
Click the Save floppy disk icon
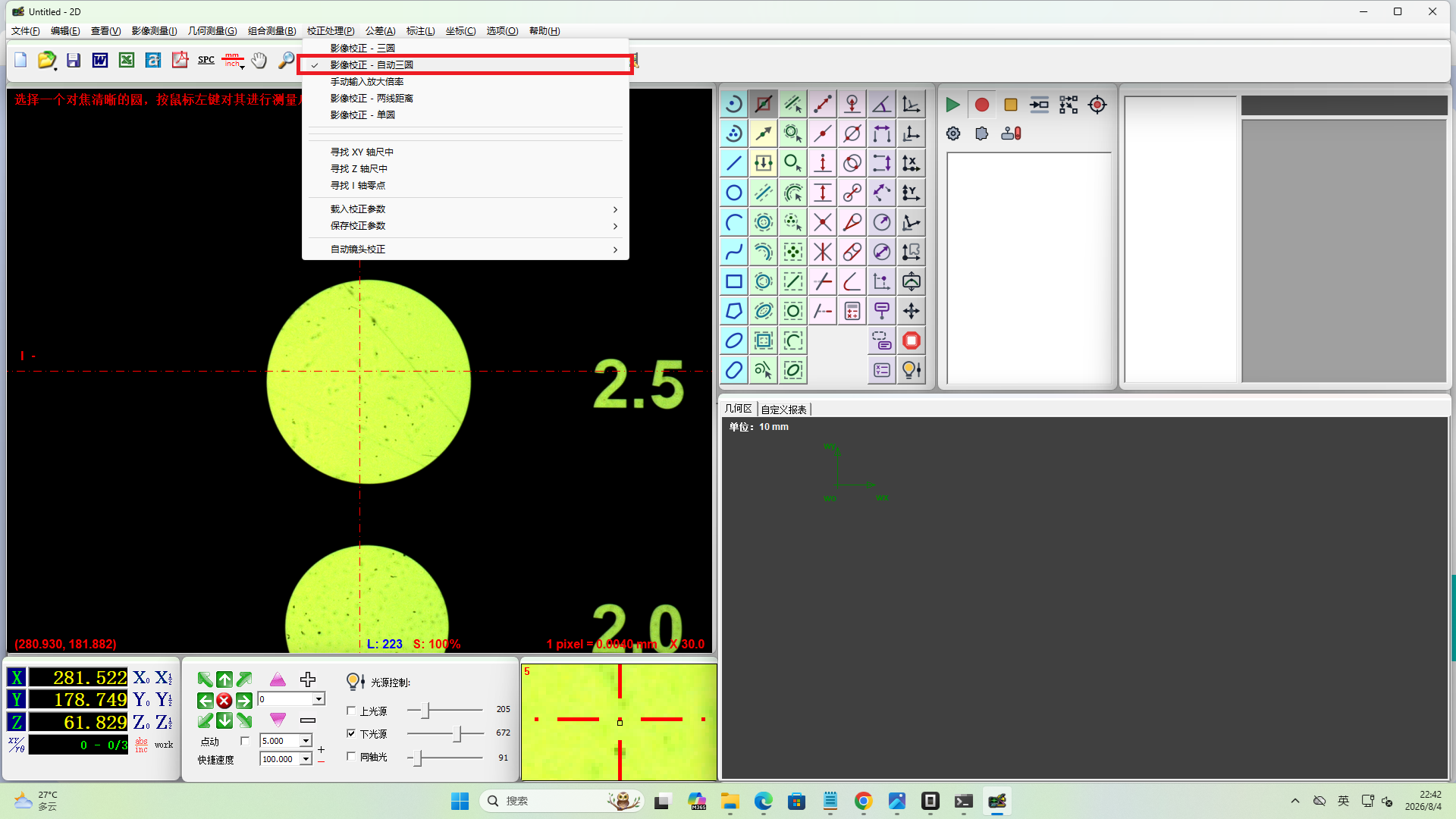point(74,60)
